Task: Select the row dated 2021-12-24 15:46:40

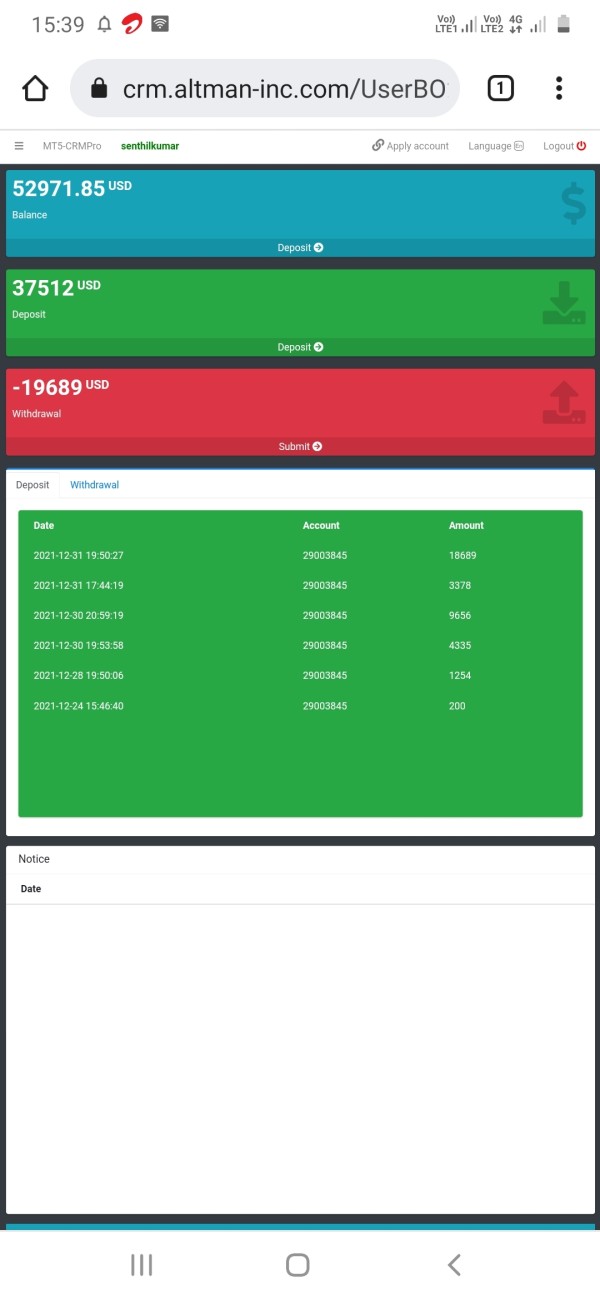Action: [x=300, y=706]
